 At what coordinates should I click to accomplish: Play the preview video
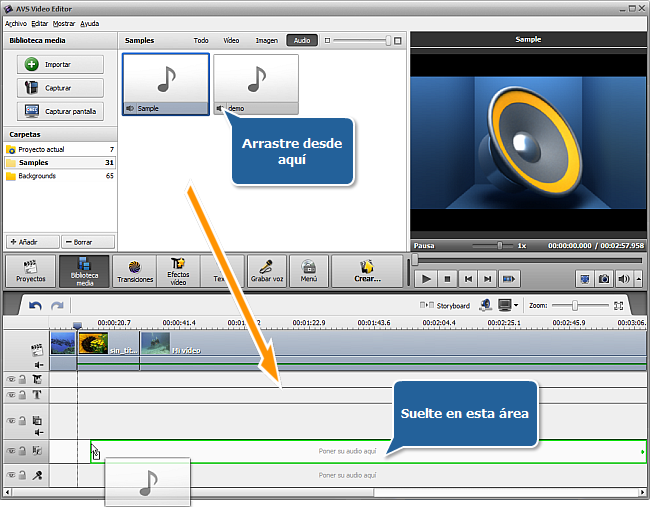(426, 279)
